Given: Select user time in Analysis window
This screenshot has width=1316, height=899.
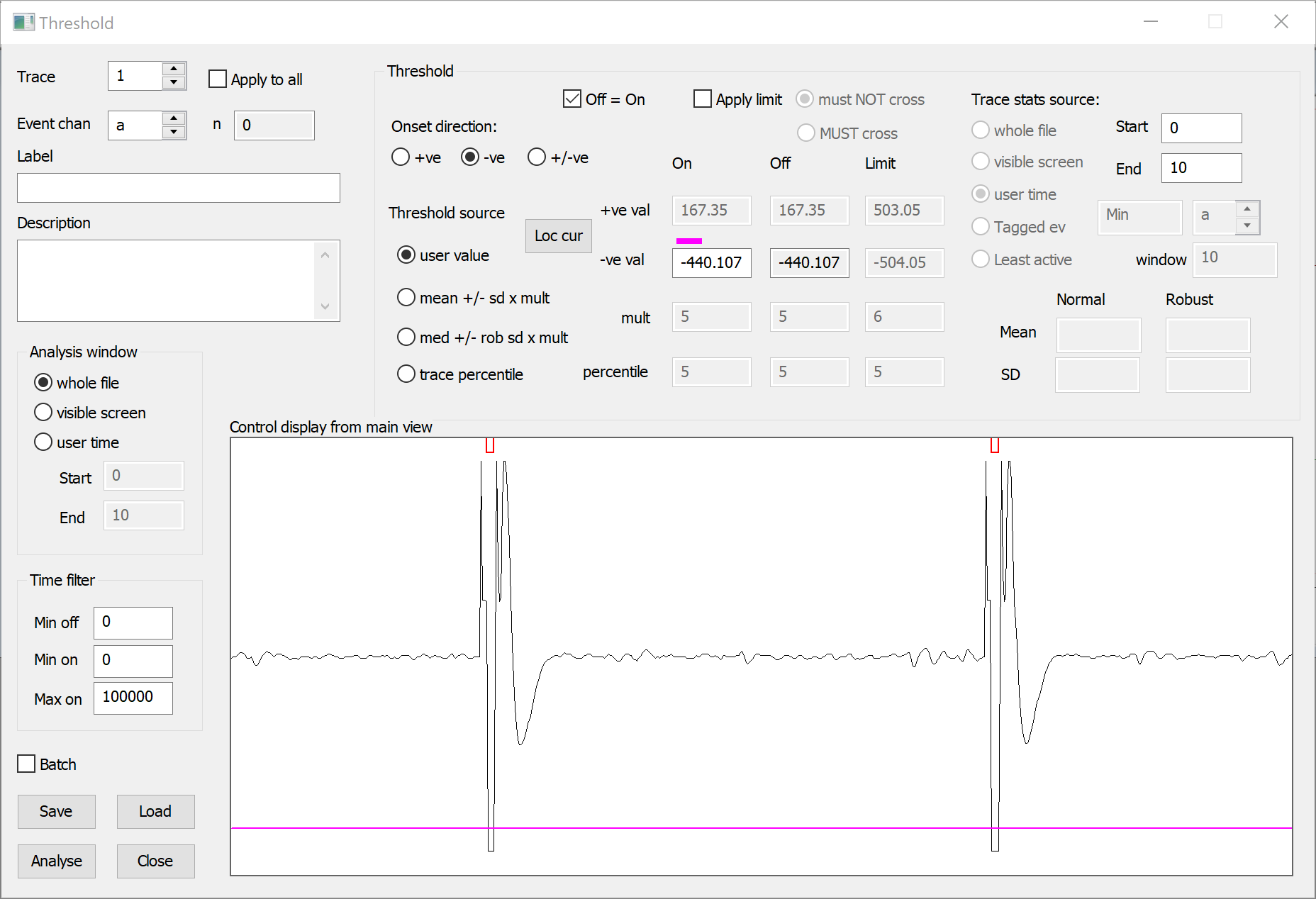Looking at the screenshot, I should pyautogui.click(x=43, y=442).
